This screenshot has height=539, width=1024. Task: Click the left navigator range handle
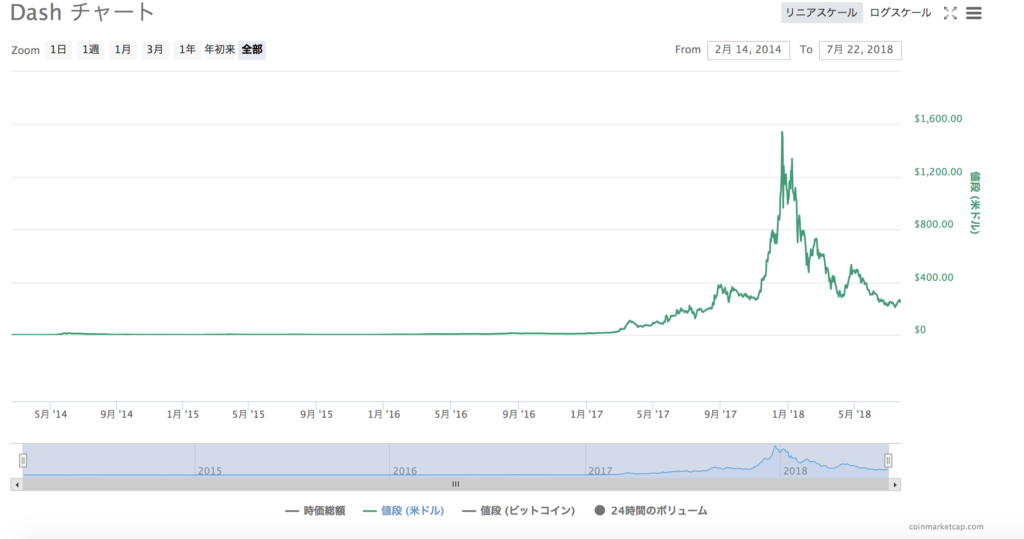point(23,461)
